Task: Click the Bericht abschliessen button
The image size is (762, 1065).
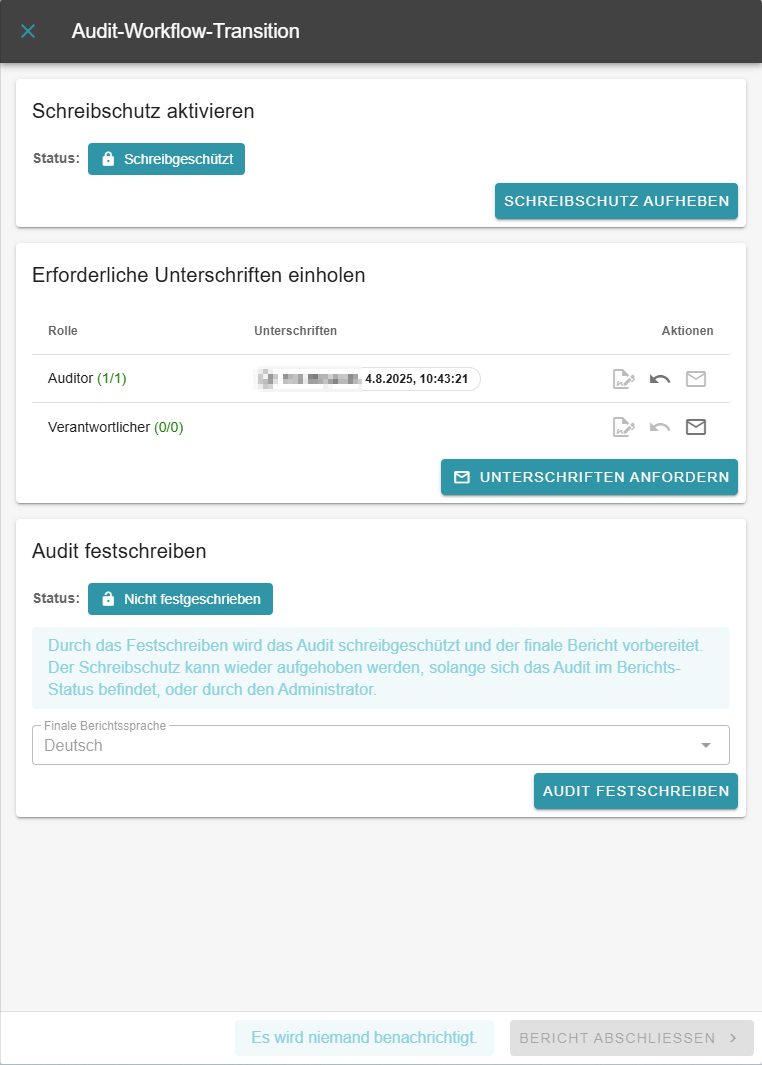Action: [x=631, y=1038]
